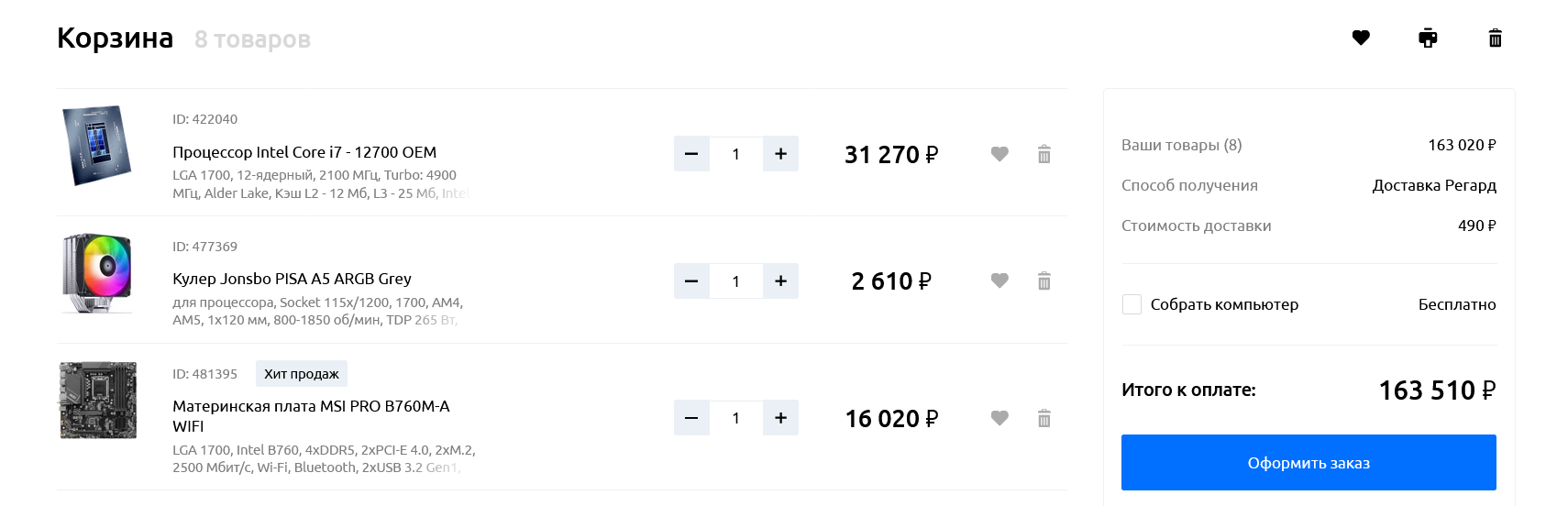1568x506 pixels.
Task: Add all cart items to favorites
Action: 1361,38
